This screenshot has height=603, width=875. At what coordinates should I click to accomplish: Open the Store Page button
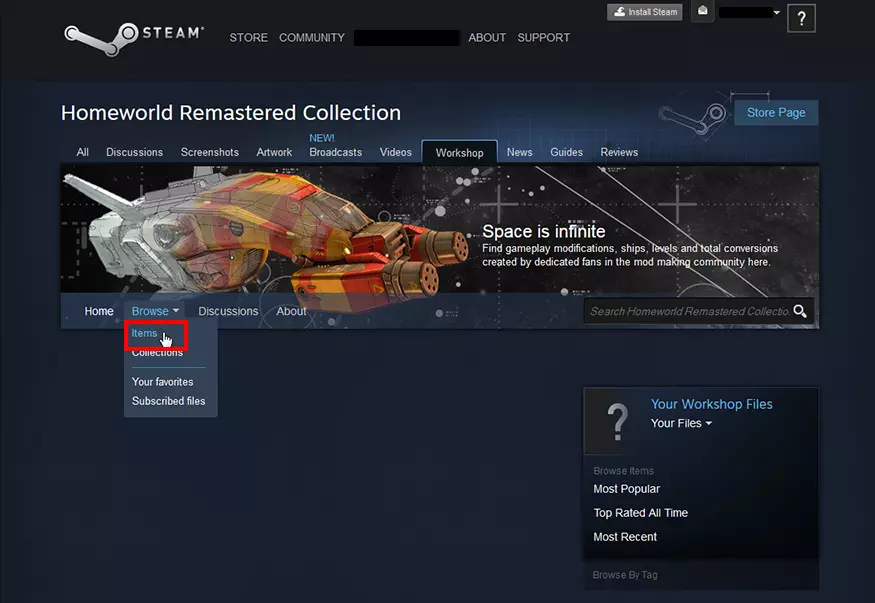click(776, 113)
